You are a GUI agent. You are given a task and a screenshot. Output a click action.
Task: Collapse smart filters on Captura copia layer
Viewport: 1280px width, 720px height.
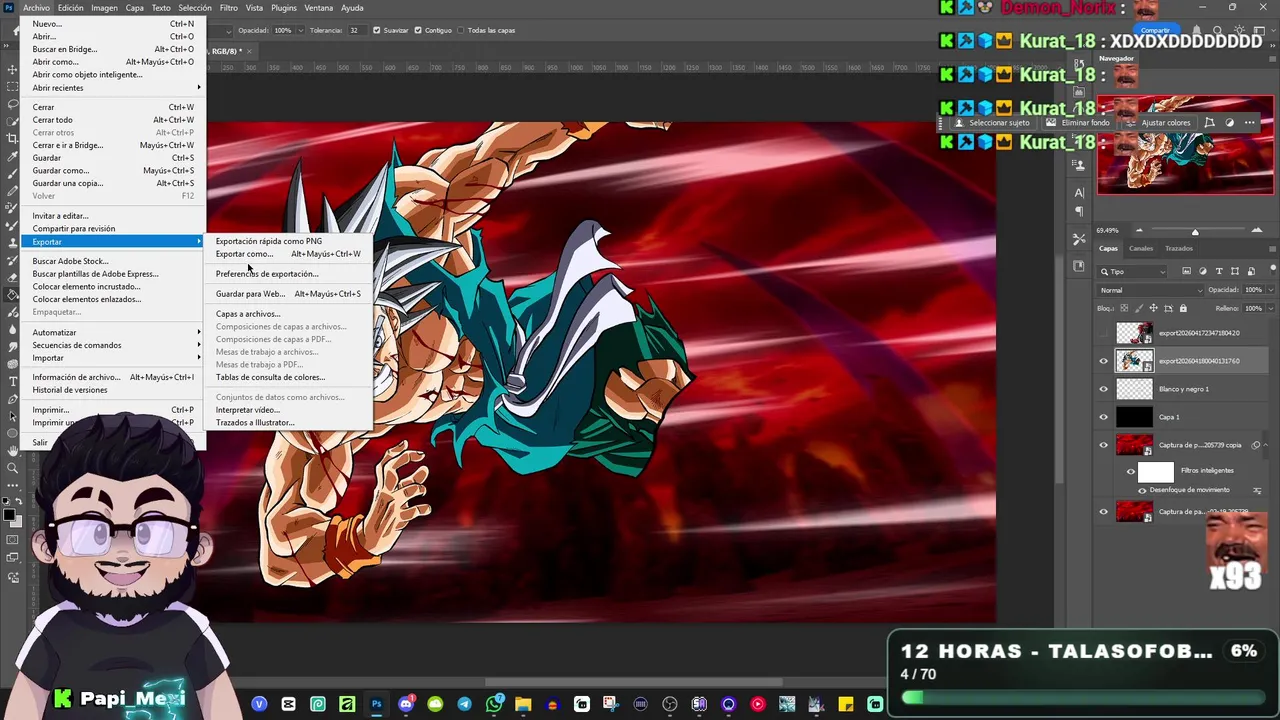pos(1265,445)
